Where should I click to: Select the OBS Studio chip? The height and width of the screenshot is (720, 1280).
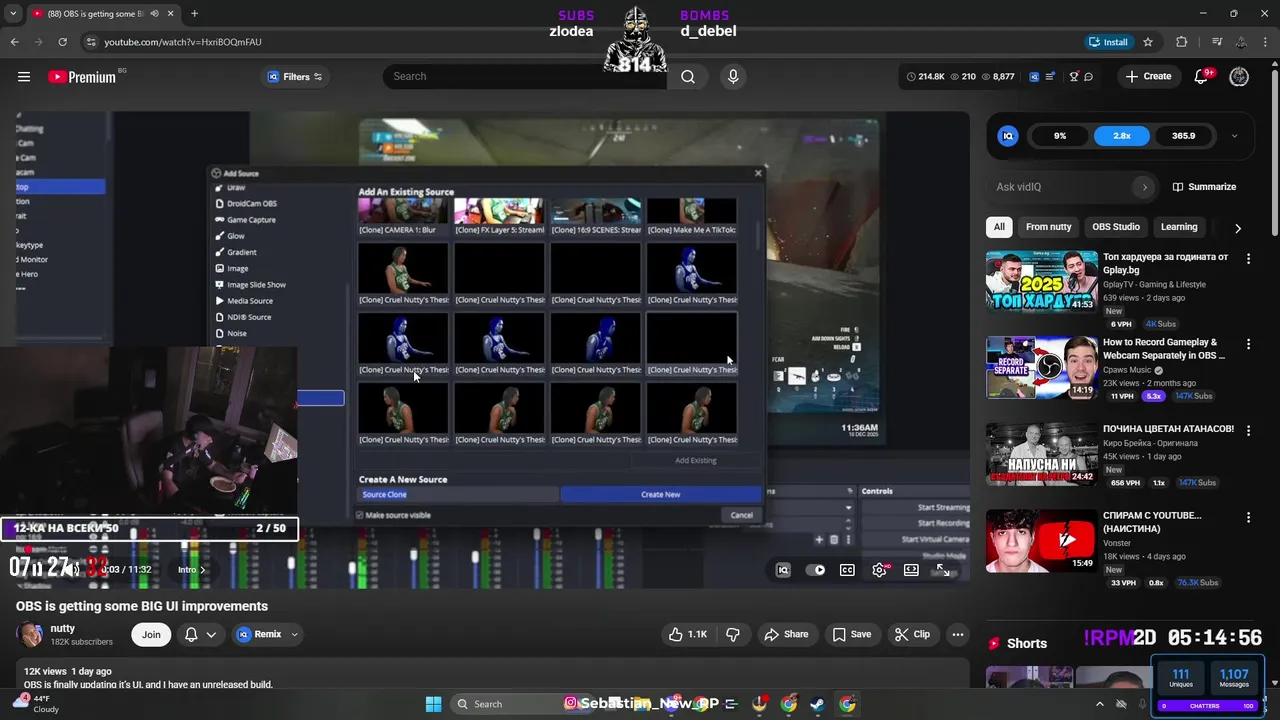(1116, 227)
